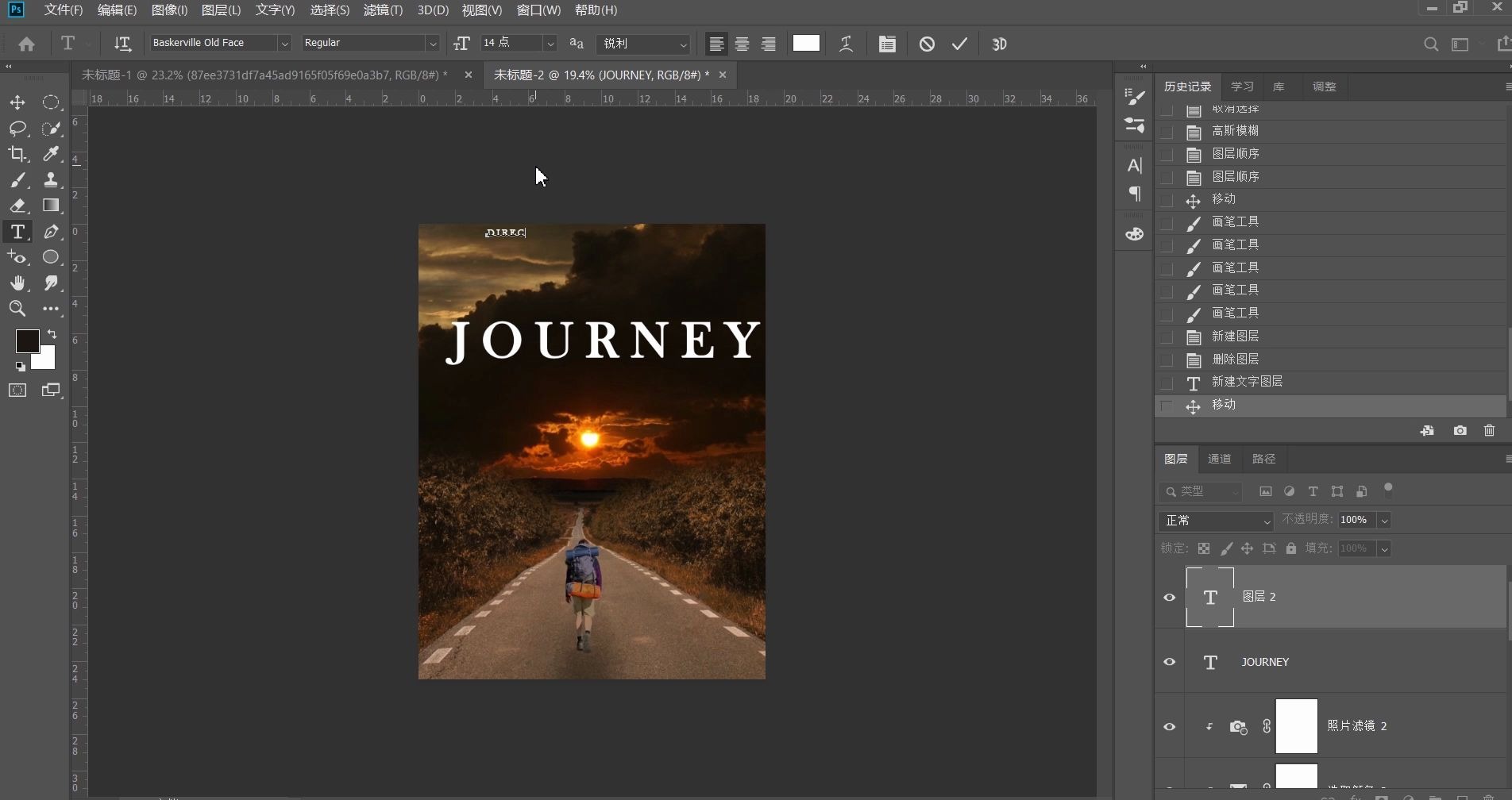Open the warped text dialog
Viewport: 1512px width, 800px height.
(847, 44)
